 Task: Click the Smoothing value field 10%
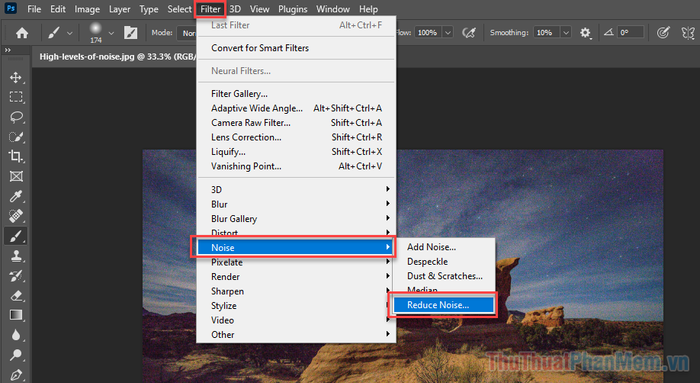click(546, 33)
